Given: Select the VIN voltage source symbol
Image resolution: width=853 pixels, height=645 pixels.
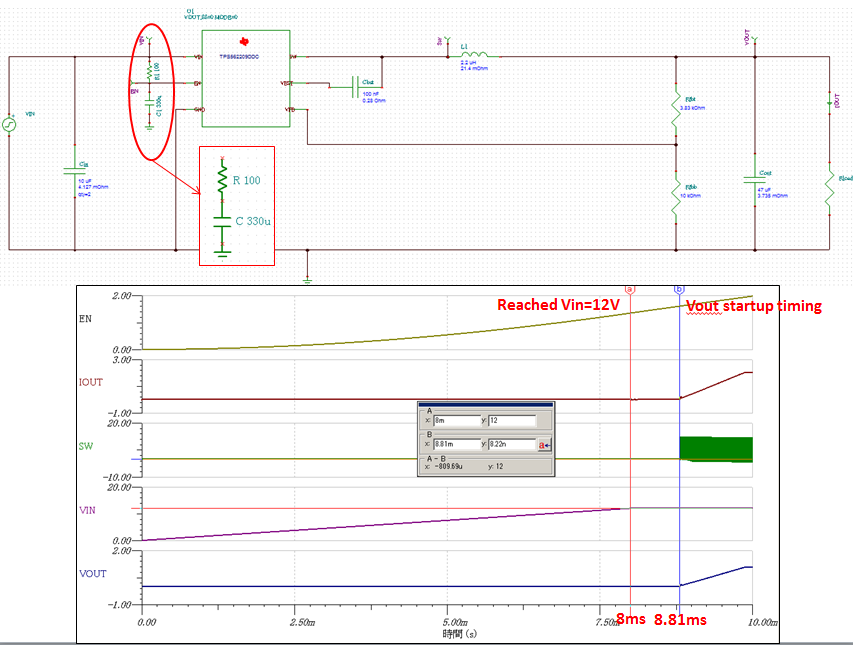Looking at the screenshot, I should point(9,125).
